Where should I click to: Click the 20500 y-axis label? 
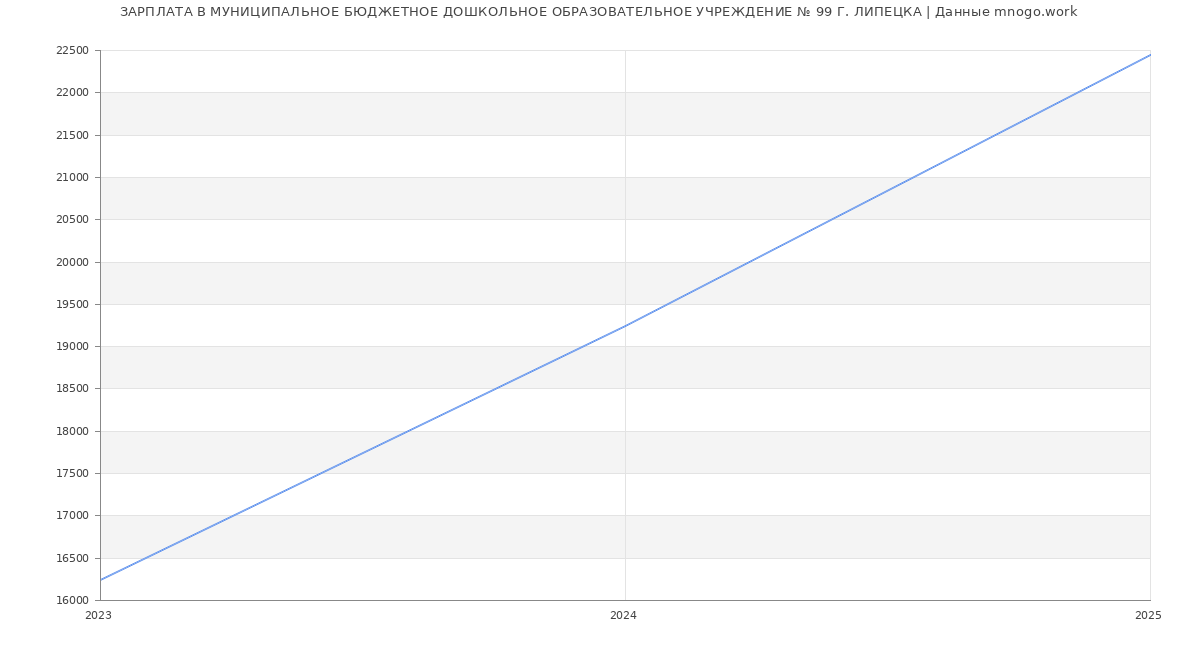73,220
